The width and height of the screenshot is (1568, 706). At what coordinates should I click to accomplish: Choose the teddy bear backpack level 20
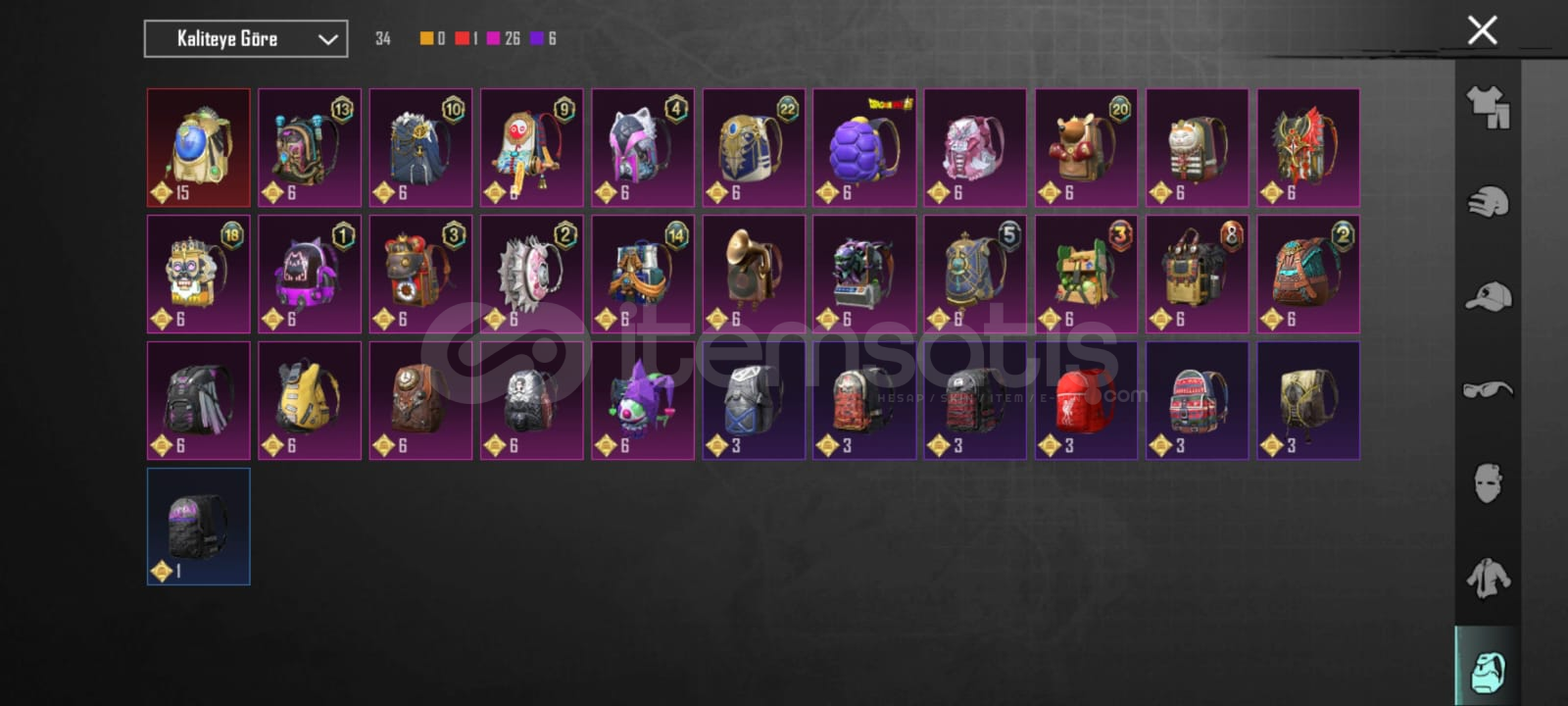pyautogui.click(x=1086, y=148)
